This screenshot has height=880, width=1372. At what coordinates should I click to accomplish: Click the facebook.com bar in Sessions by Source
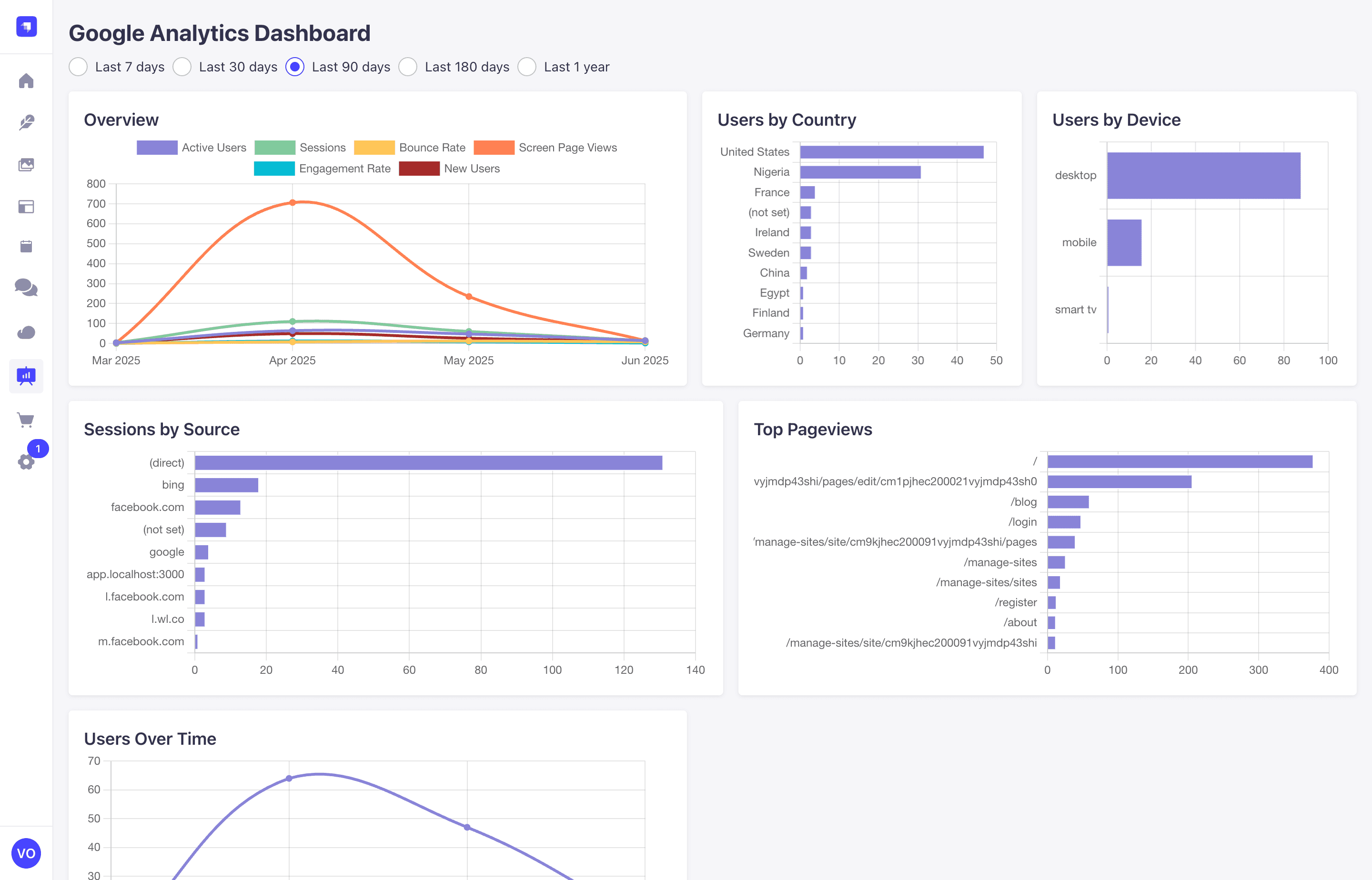tap(218, 508)
